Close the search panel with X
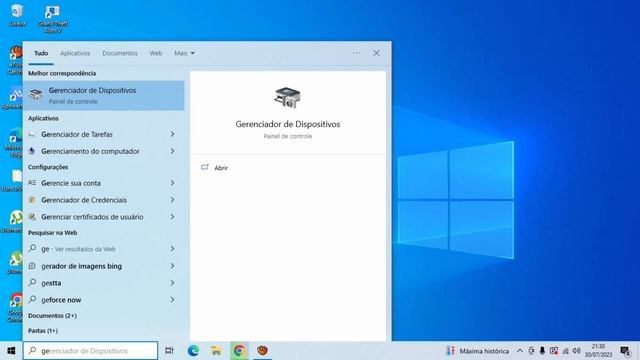This screenshot has height=360, width=640. click(376, 53)
